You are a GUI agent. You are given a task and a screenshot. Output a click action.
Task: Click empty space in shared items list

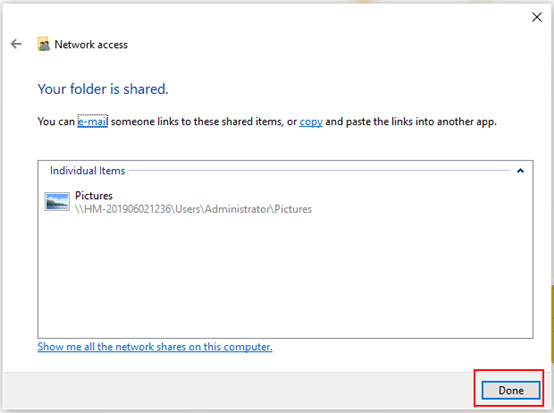[285, 276]
